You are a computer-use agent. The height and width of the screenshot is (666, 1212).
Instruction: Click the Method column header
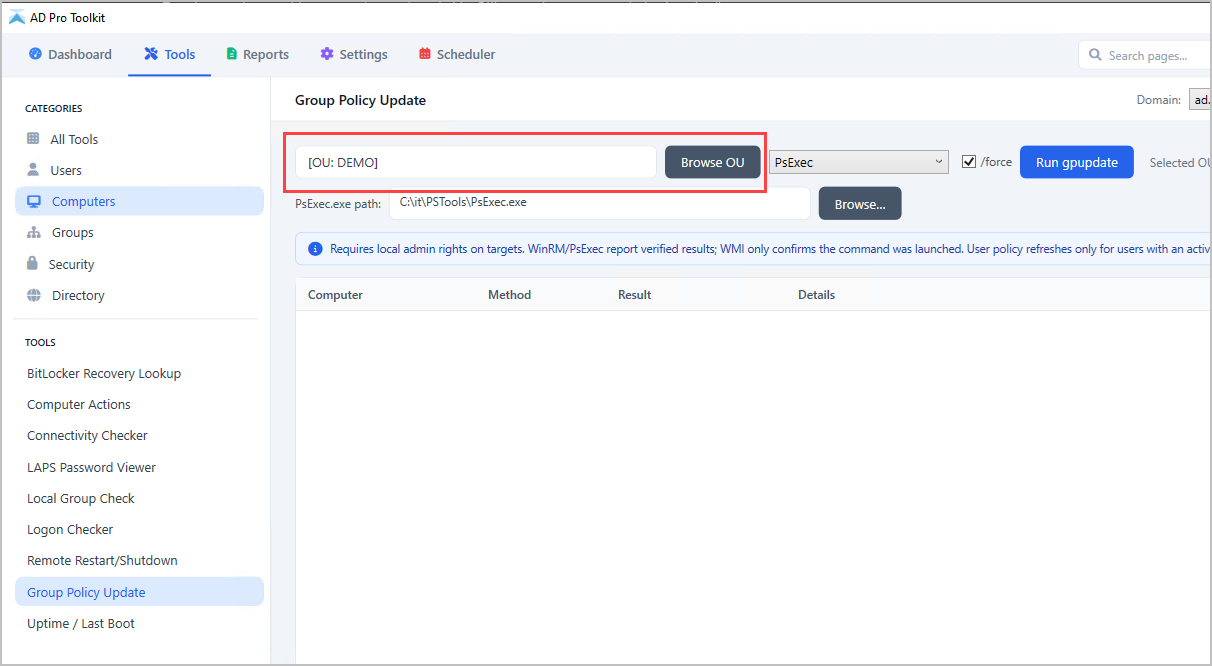click(x=509, y=295)
